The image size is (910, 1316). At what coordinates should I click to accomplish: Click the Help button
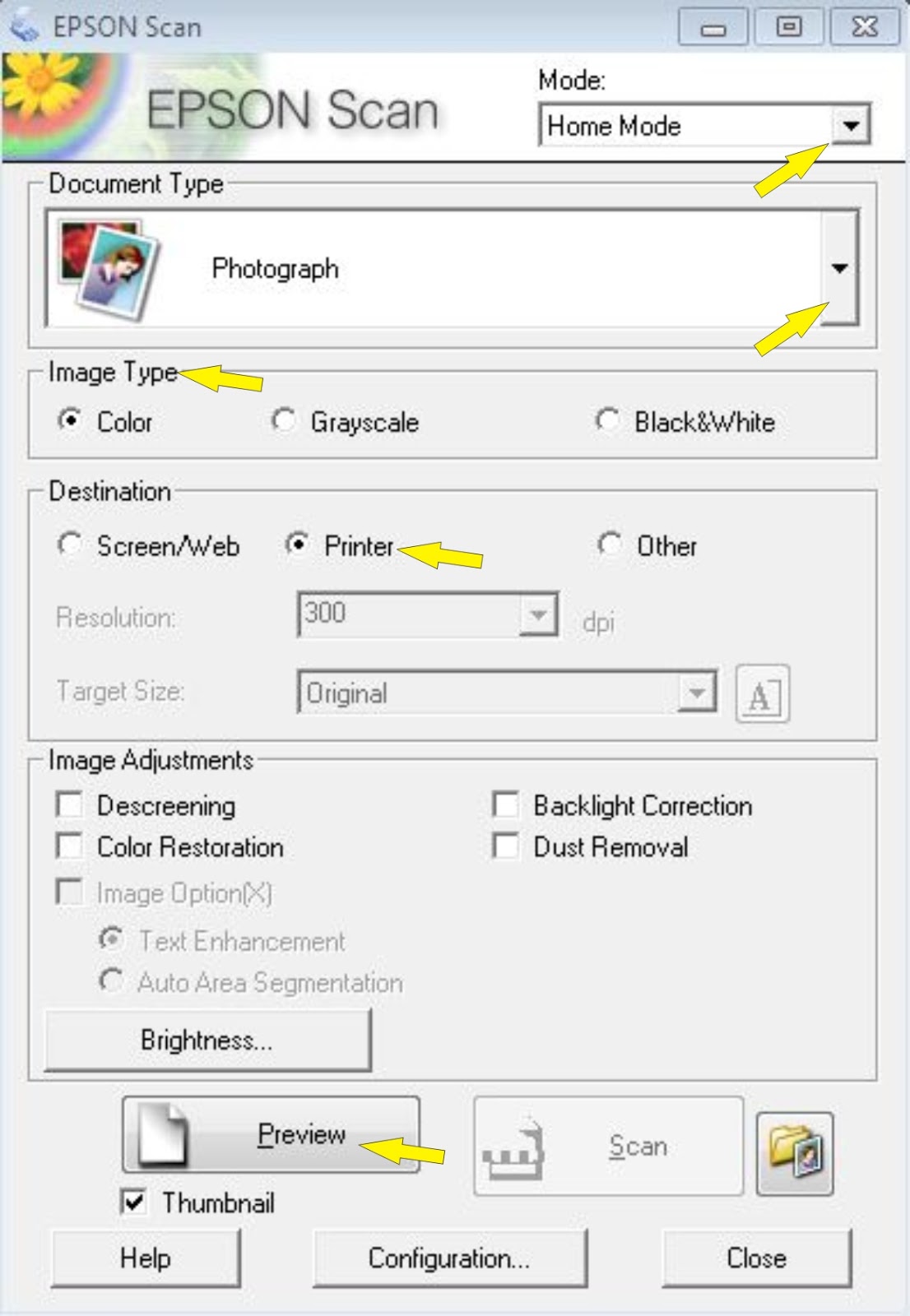coord(145,1258)
